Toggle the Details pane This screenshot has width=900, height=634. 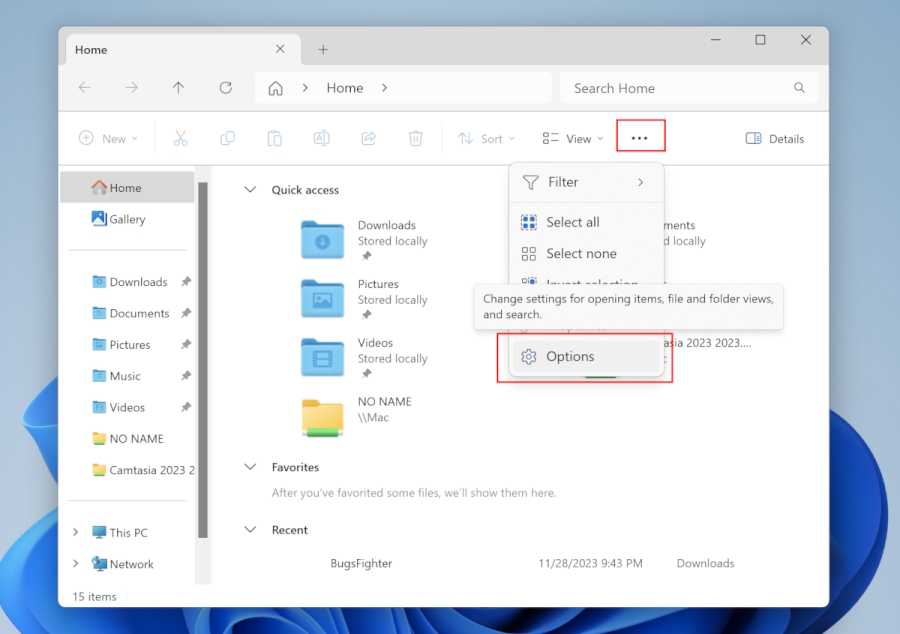tap(775, 139)
